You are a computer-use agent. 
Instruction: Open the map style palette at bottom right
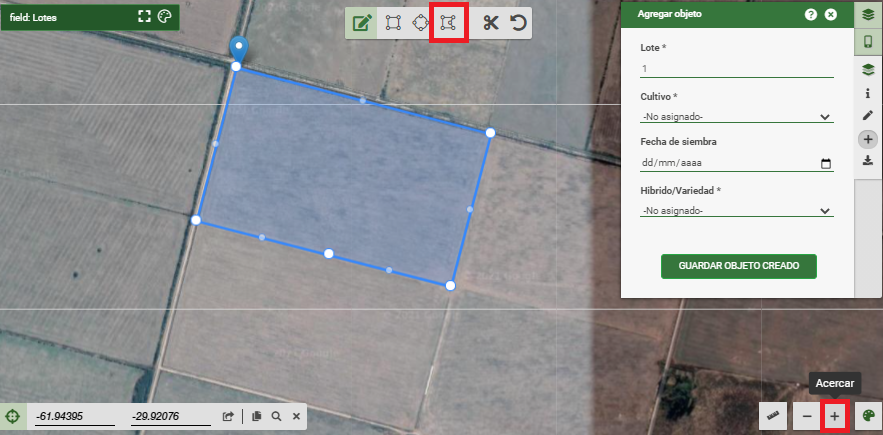(869, 416)
